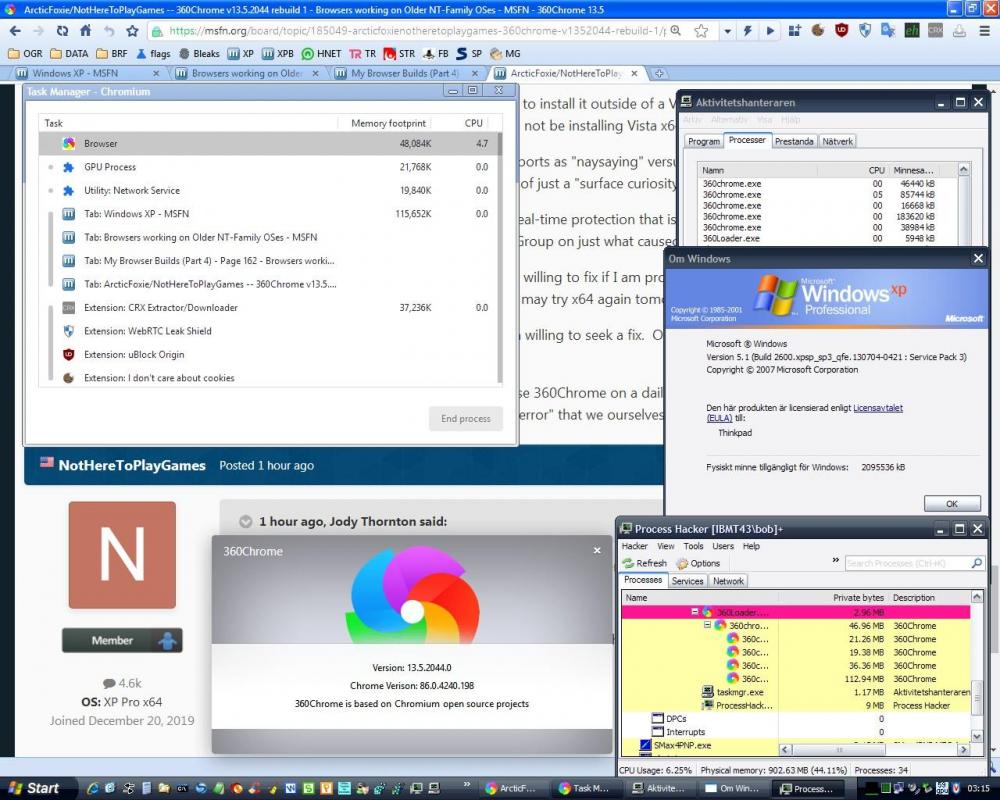
Task: Click the Reload page icon in toolbar
Action: tap(62, 30)
